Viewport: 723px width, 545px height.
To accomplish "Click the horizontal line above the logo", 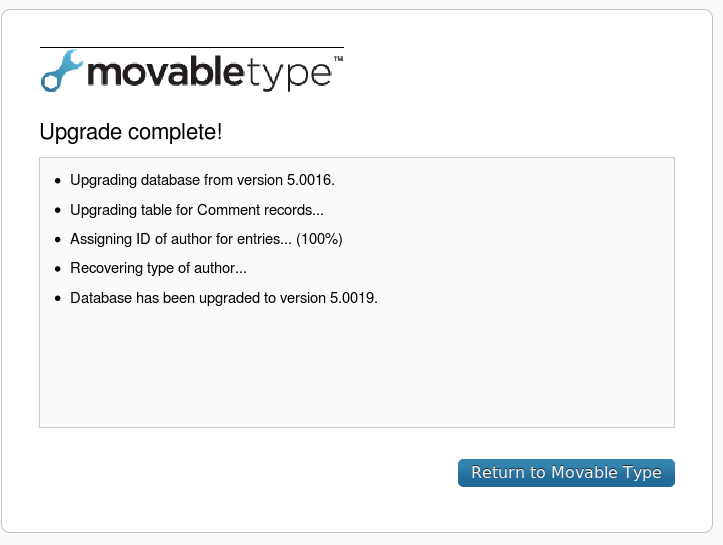I will click(192, 47).
